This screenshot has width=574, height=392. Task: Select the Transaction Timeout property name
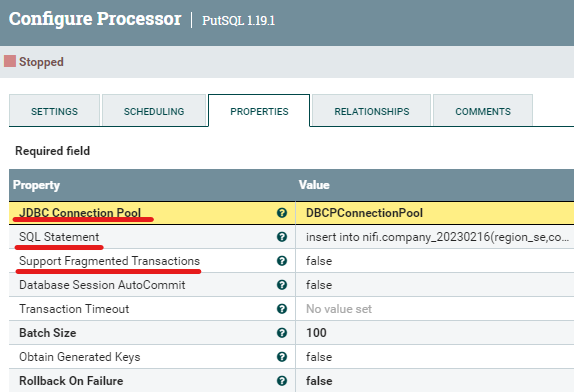(x=74, y=309)
